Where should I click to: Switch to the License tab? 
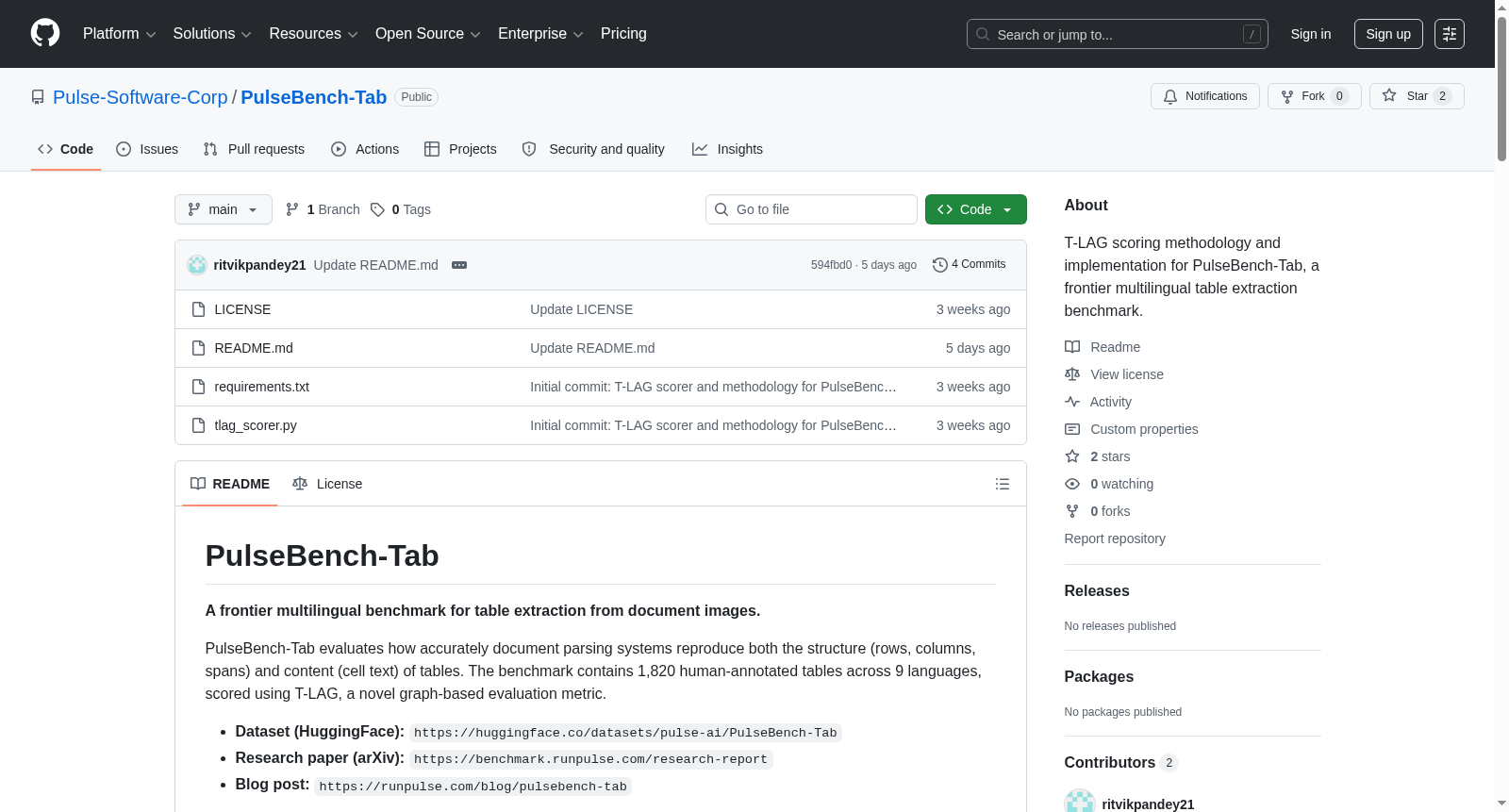327,484
